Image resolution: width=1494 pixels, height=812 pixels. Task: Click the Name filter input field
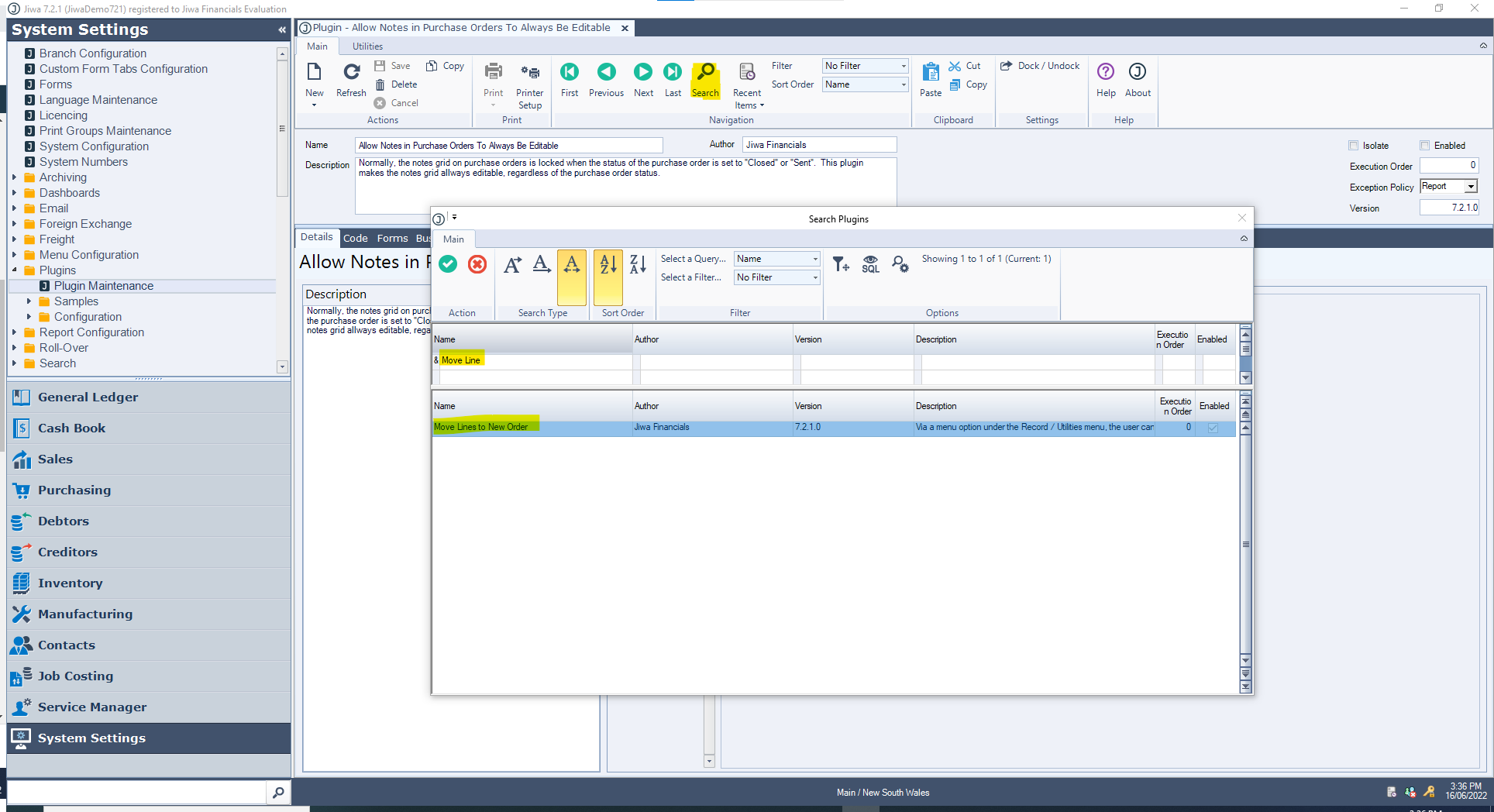(x=535, y=360)
